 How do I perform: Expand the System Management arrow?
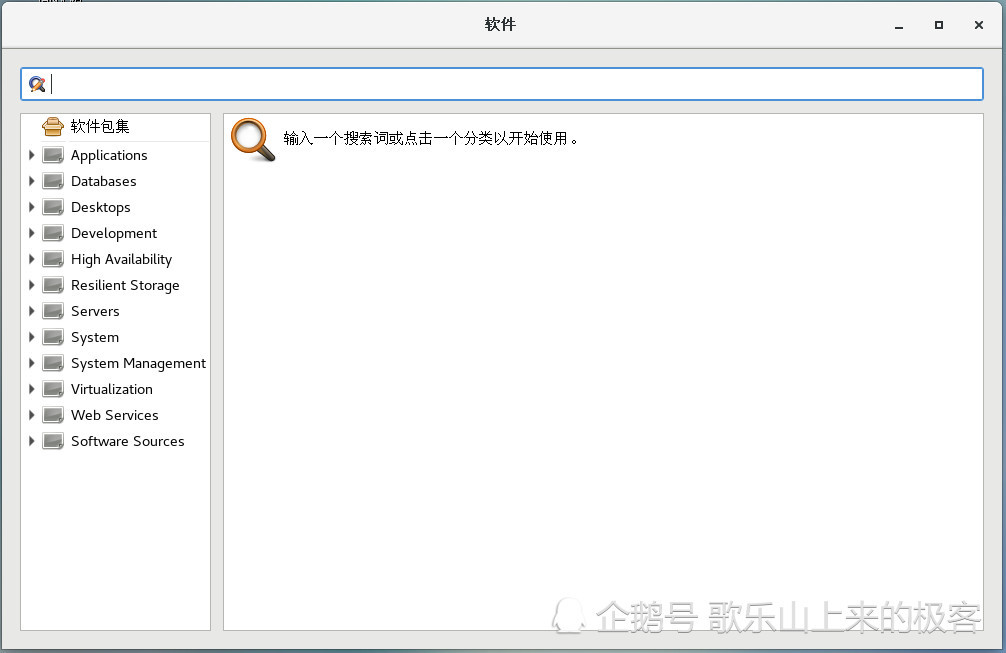coord(31,363)
